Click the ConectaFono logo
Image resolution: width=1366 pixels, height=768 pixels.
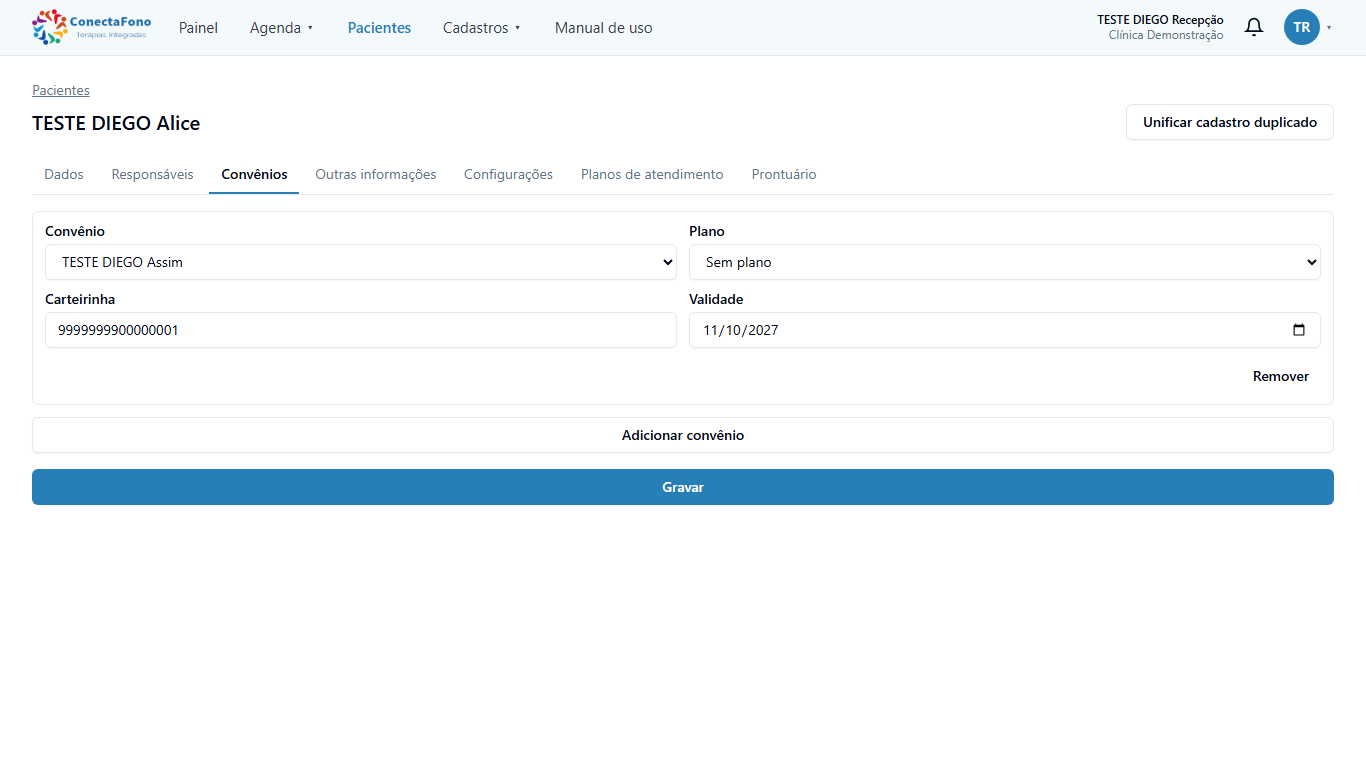point(92,27)
